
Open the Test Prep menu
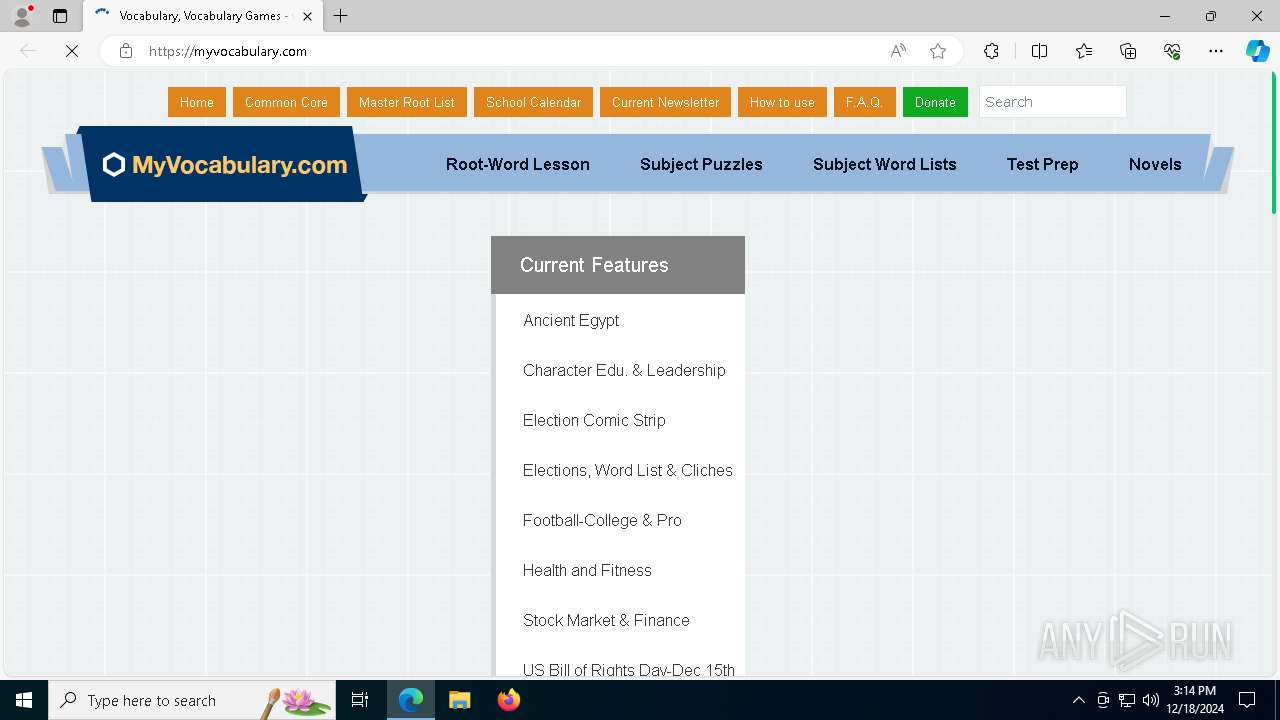pyautogui.click(x=1042, y=164)
